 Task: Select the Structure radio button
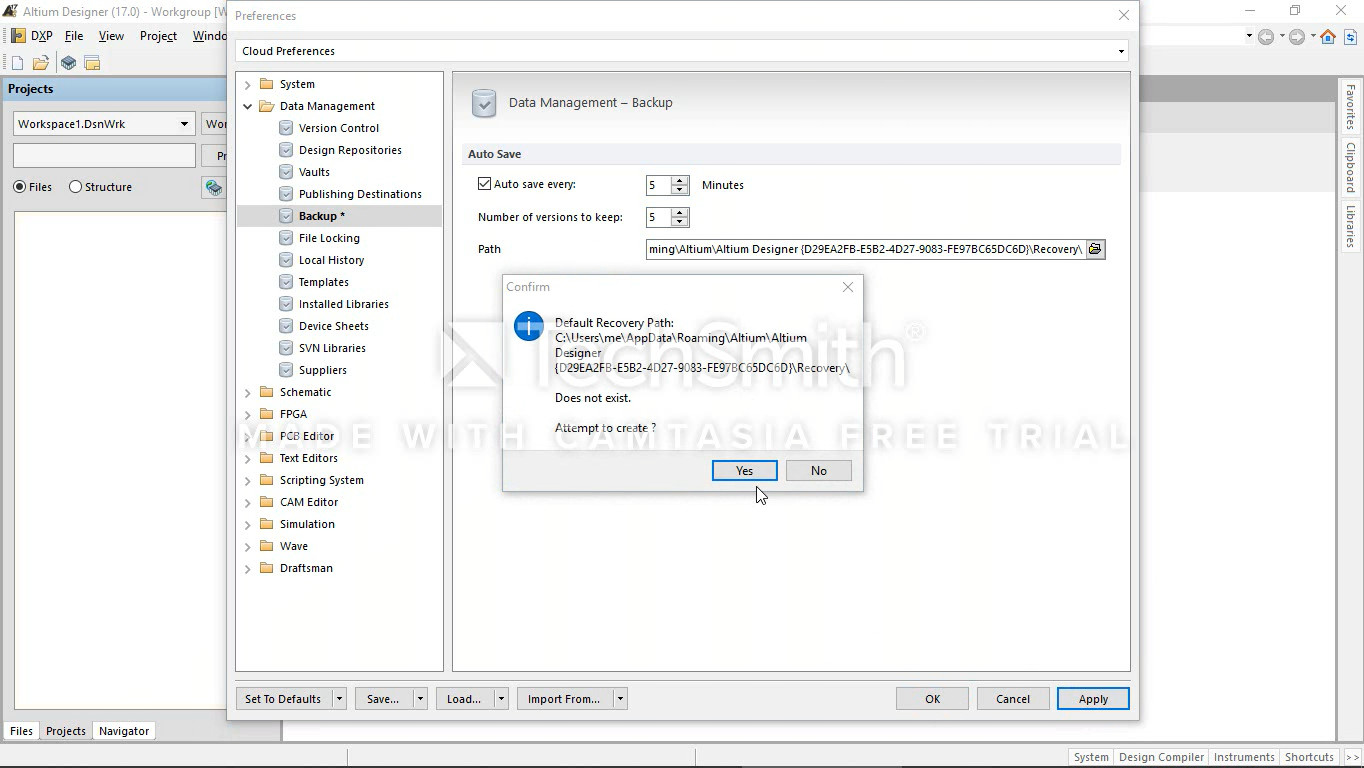76,187
